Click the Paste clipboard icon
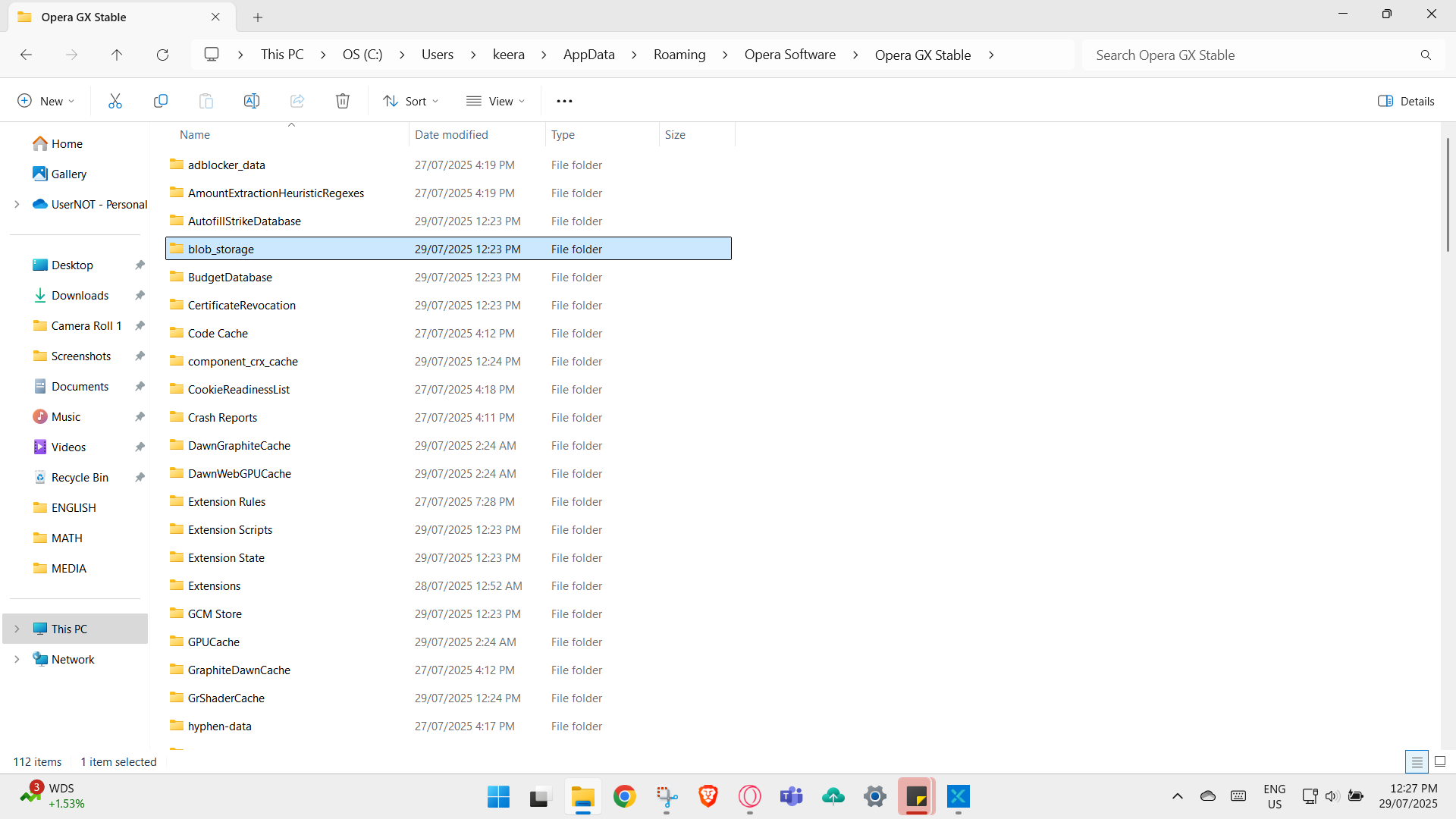 coord(206,101)
